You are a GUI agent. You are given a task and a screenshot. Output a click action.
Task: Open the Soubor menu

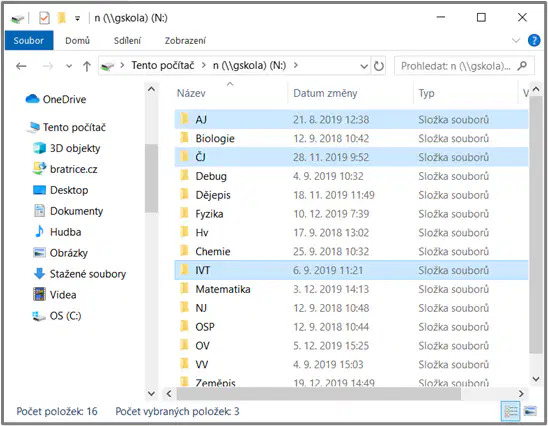29,41
